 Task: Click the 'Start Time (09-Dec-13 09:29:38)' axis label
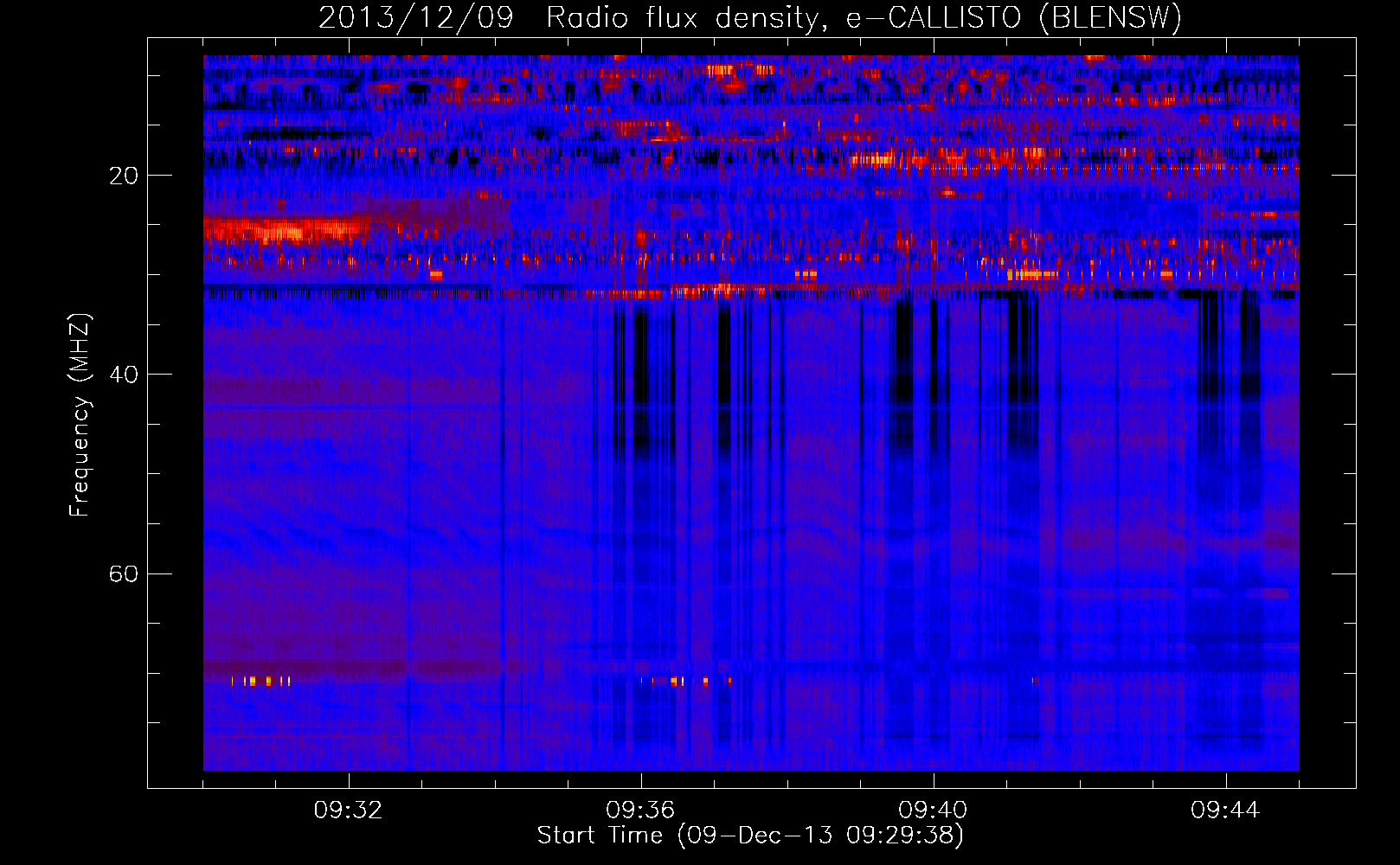click(x=750, y=836)
